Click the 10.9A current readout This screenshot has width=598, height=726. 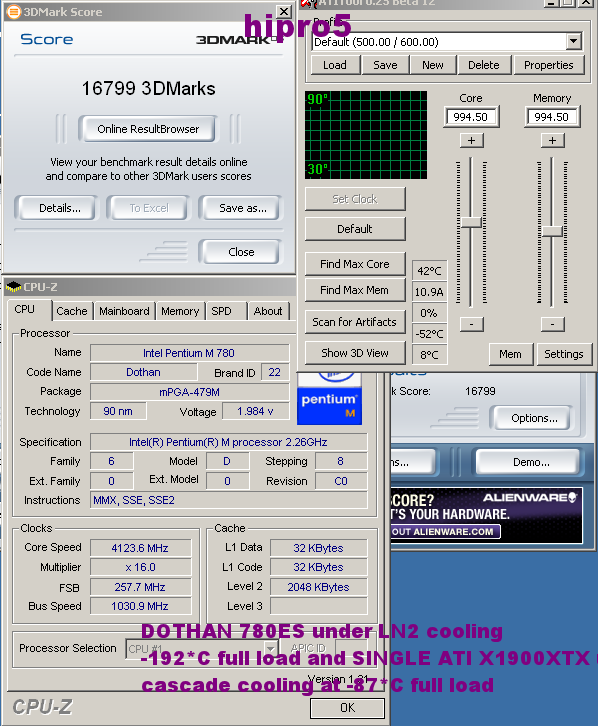click(x=430, y=292)
